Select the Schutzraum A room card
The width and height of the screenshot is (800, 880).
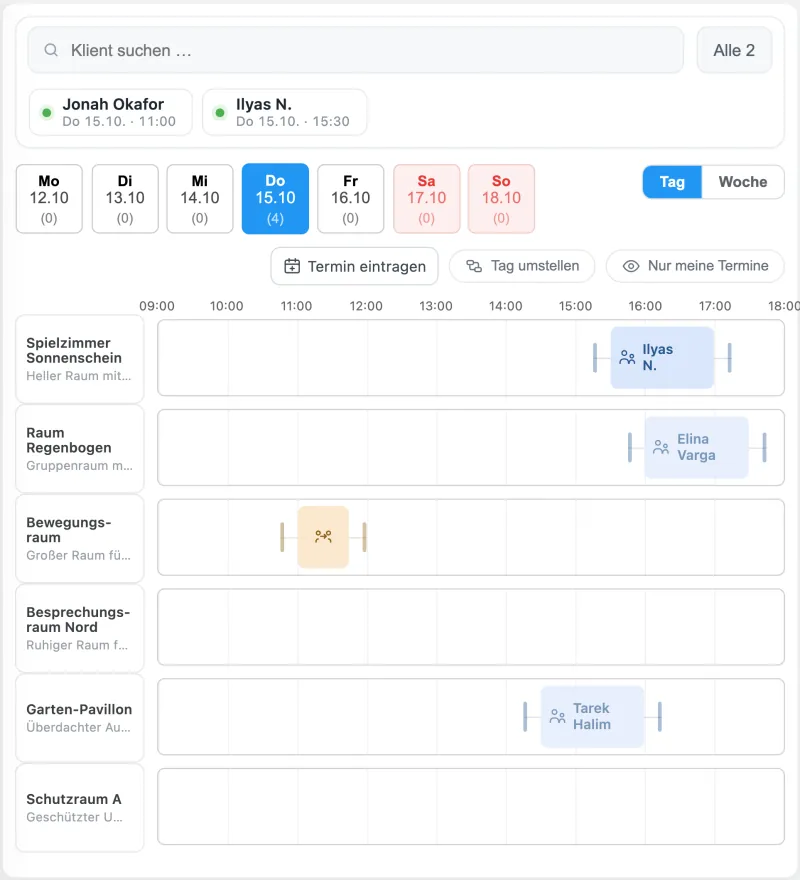[80, 808]
